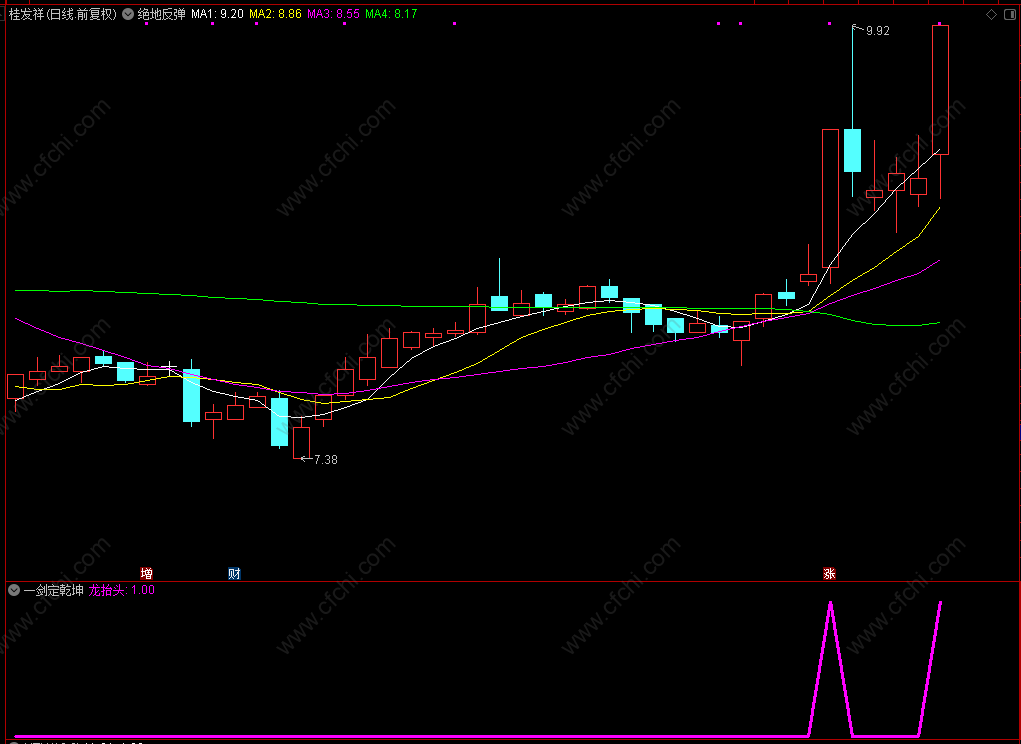Image resolution: width=1021 pixels, height=744 pixels.
Task: Click the 桂发祥(日线.前复权) chart title
Action: (x=63, y=14)
